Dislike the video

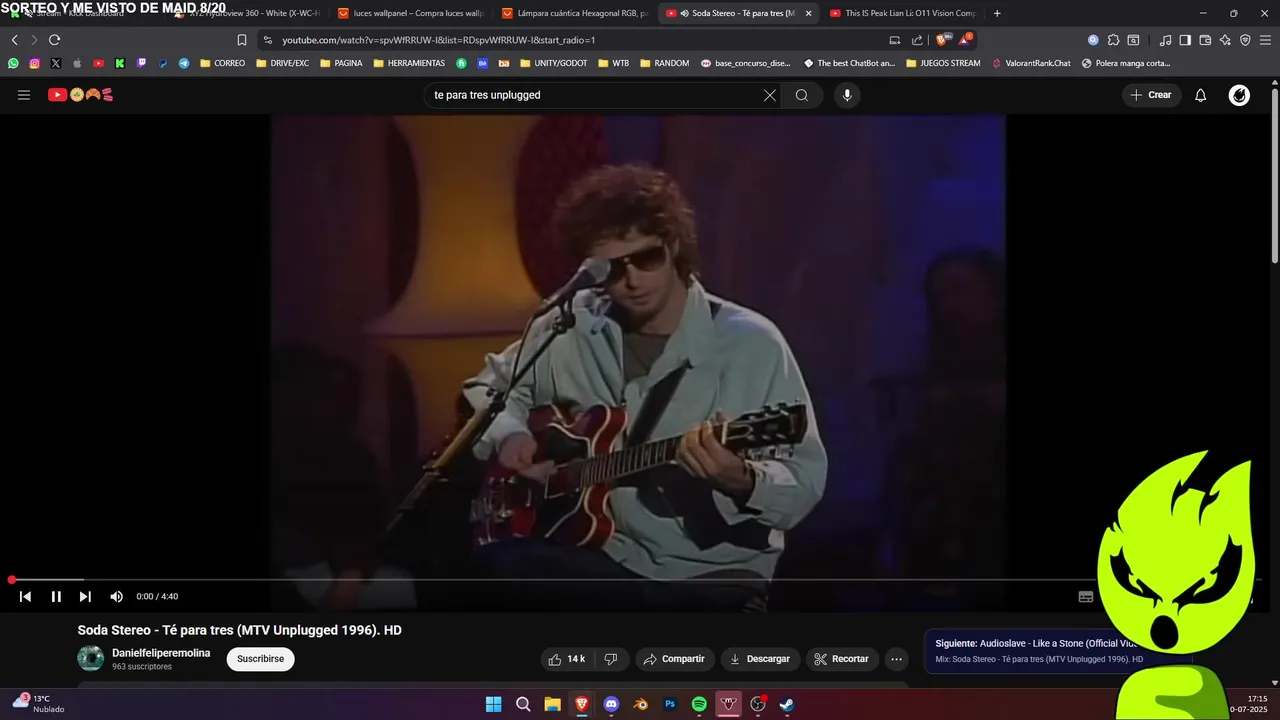pos(611,659)
